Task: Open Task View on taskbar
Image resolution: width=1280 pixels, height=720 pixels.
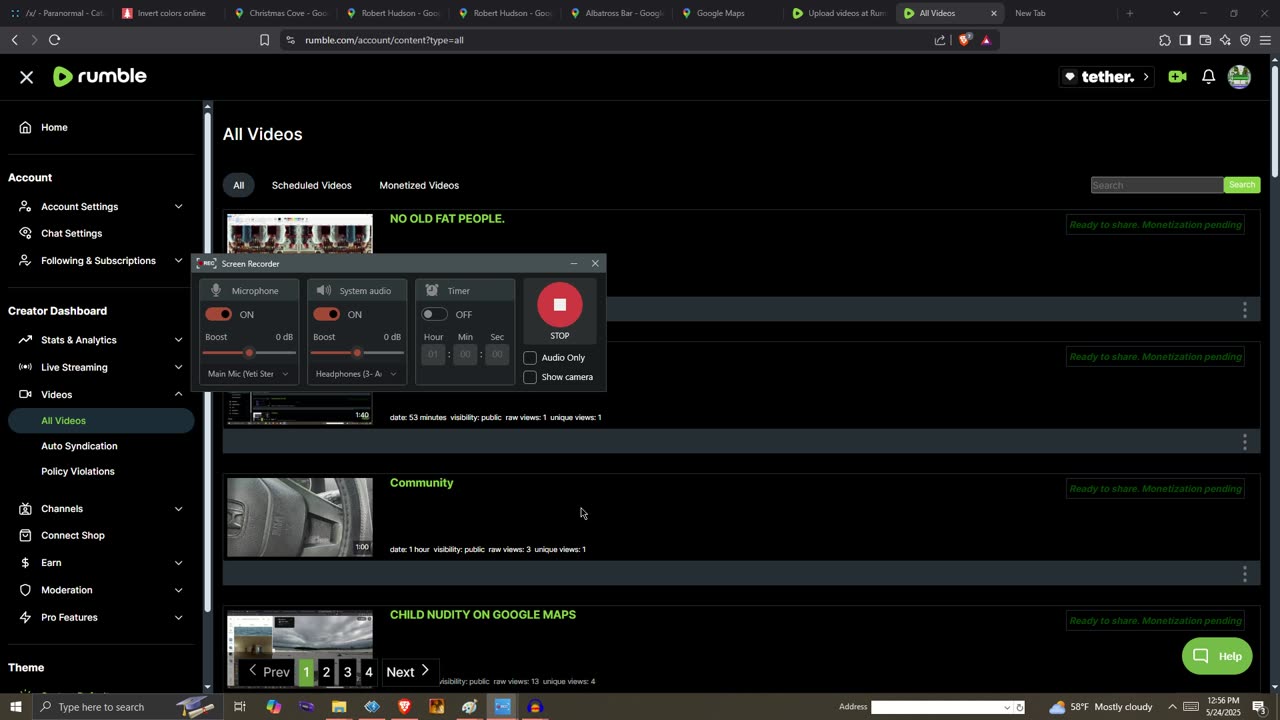Action: coord(240,707)
